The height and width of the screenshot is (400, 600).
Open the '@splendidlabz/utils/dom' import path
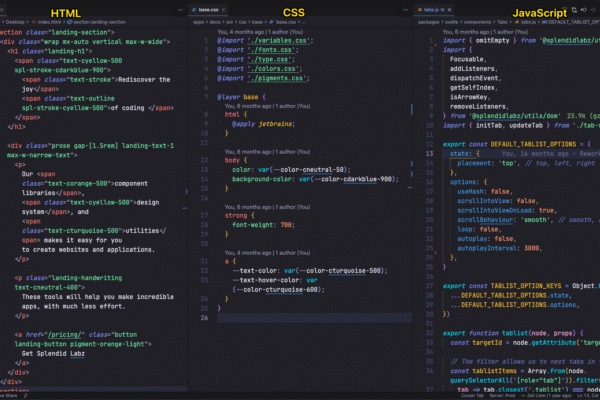pyautogui.click(x=515, y=116)
